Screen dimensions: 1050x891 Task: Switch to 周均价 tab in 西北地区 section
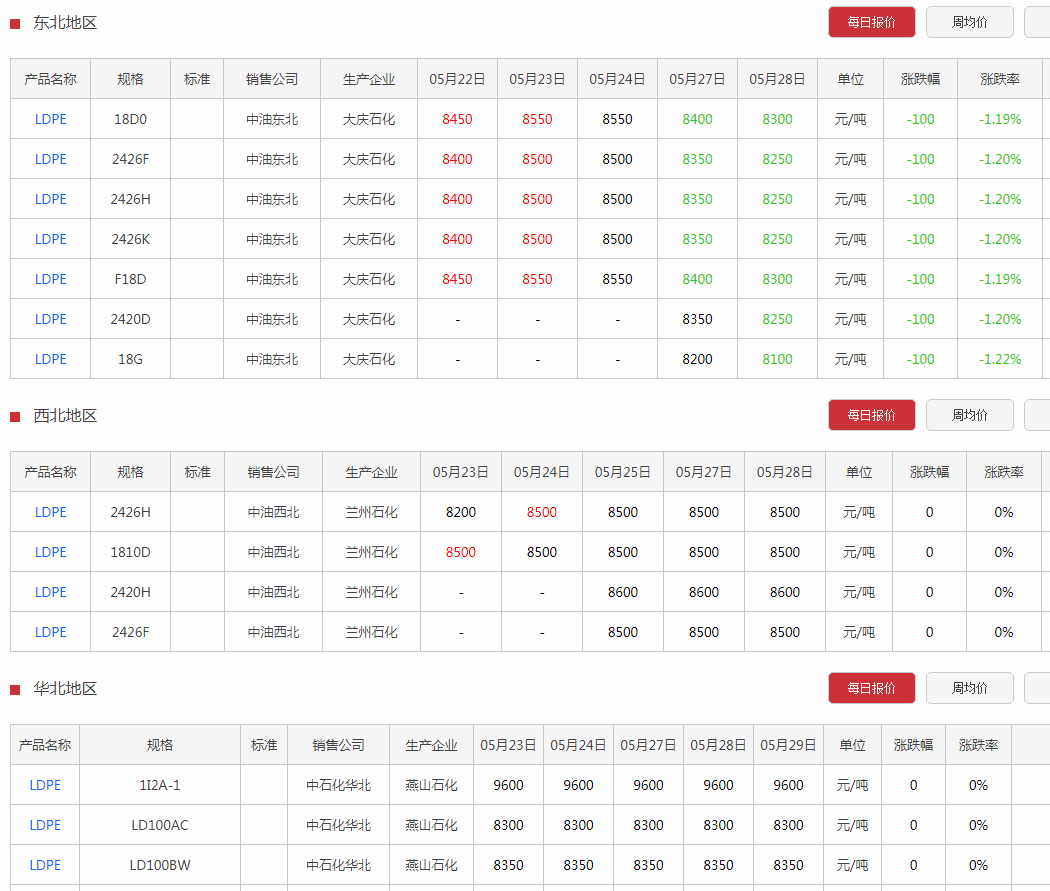[x=969, y=415]
